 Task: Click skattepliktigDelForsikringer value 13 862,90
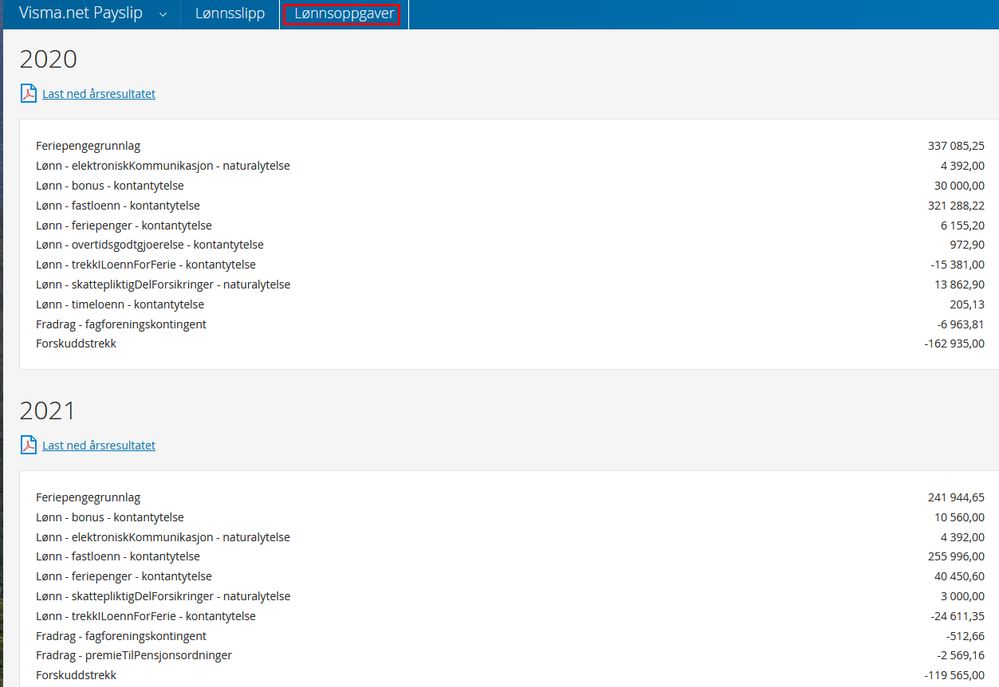tap(959, 284)
